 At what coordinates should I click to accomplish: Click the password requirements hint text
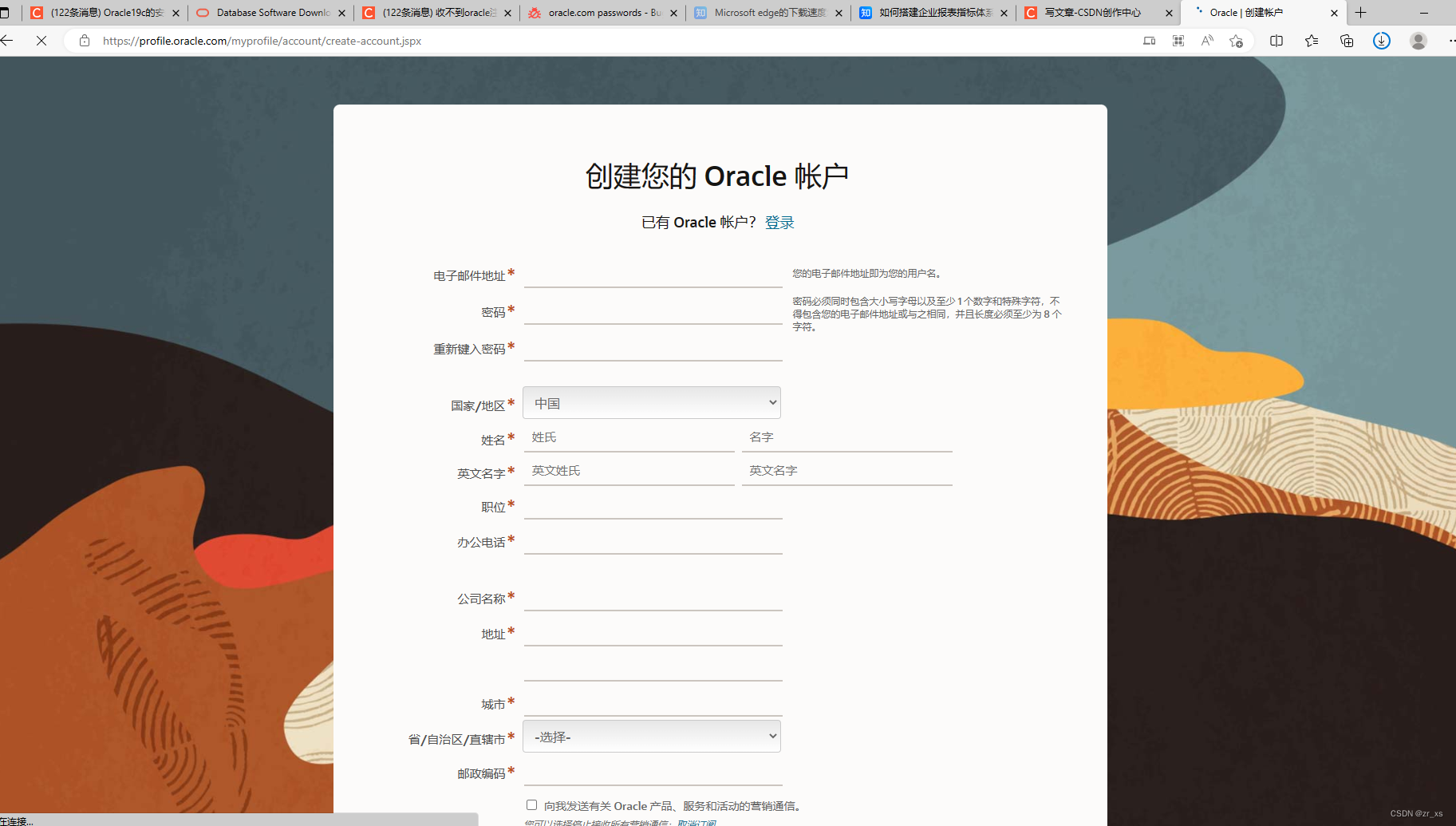[x=927, y=314]
